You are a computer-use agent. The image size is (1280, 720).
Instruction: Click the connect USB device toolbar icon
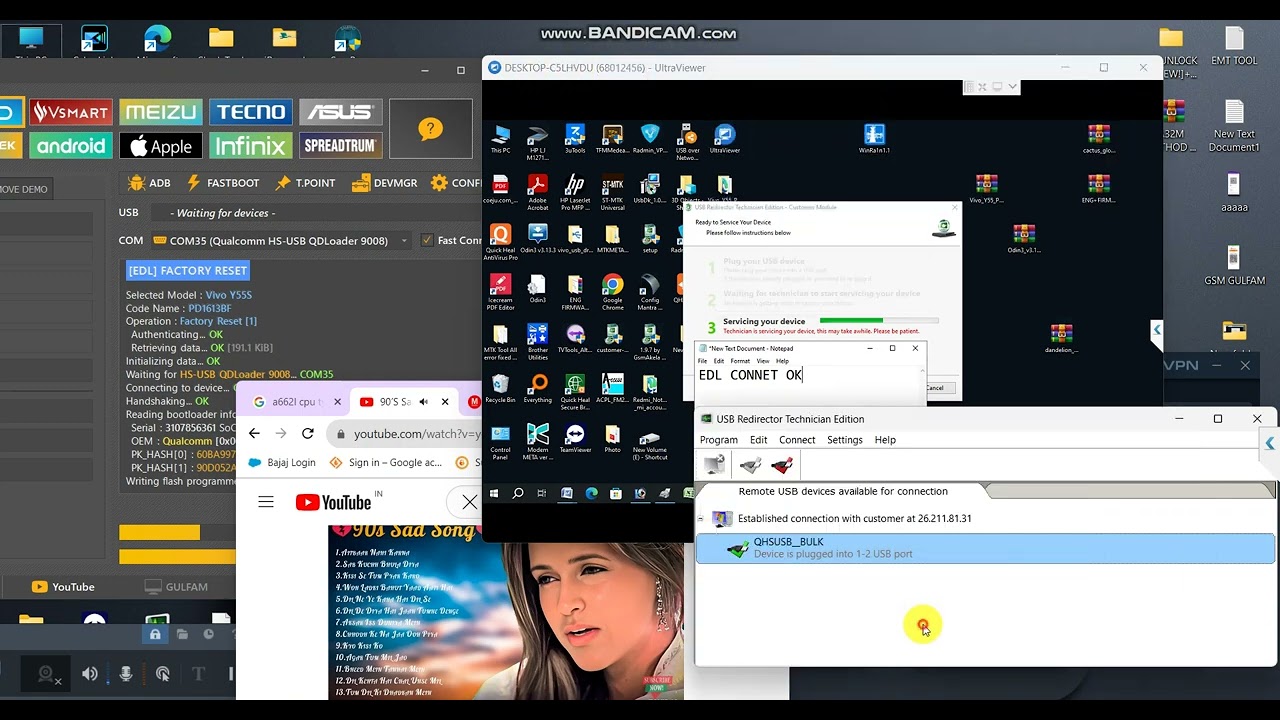[x=751, y=465]
